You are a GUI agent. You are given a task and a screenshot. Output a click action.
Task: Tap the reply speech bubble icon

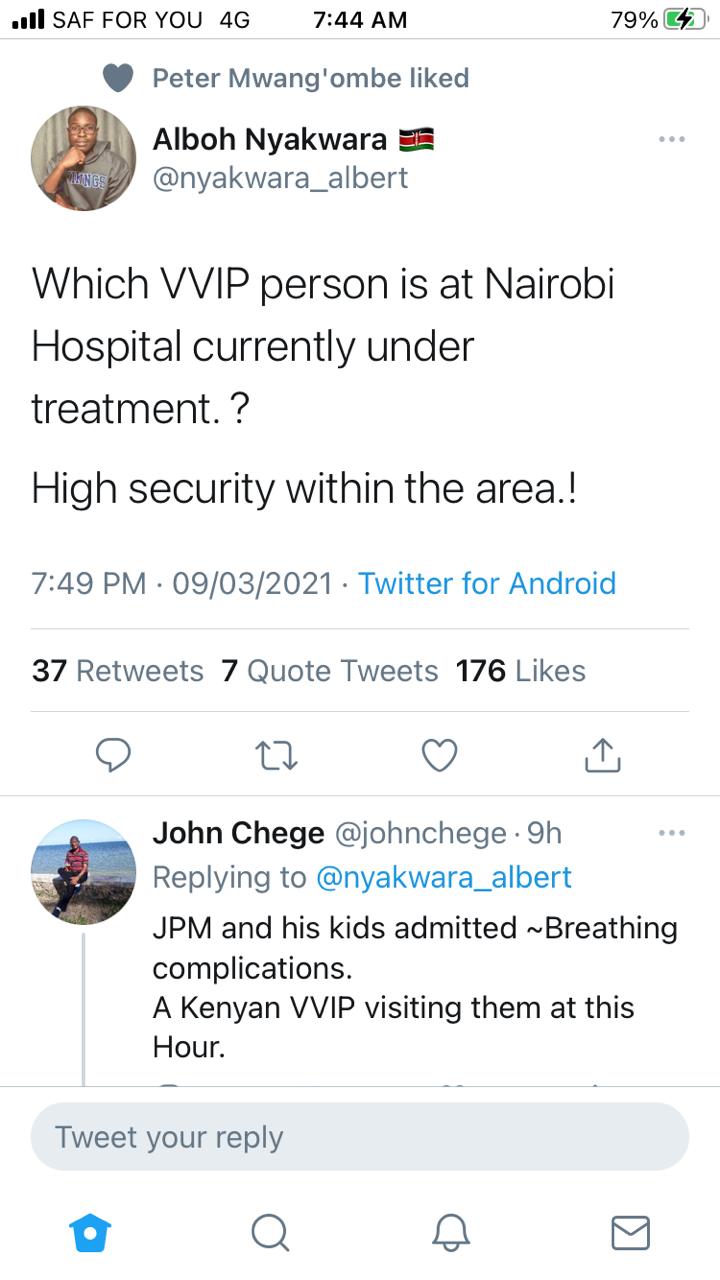click(x=113, y=755)
